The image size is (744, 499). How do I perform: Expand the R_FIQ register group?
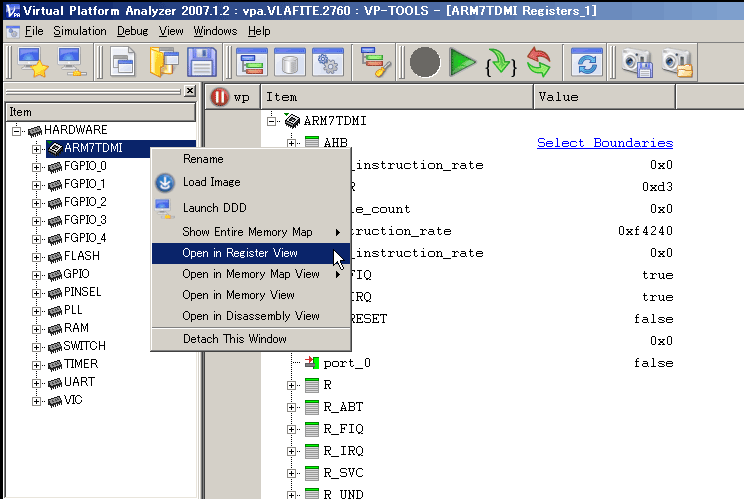291,429
